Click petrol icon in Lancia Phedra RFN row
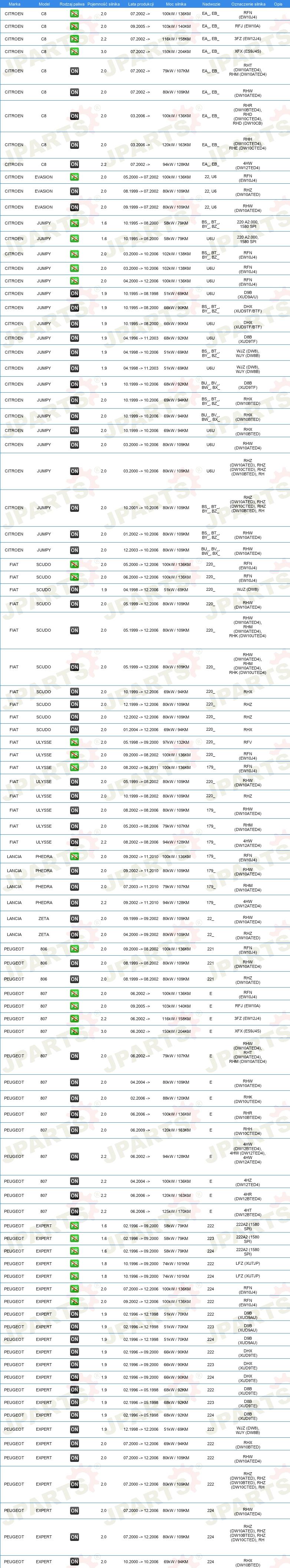Viewport: 290px width, 1568px height. [x=74, y=857]
